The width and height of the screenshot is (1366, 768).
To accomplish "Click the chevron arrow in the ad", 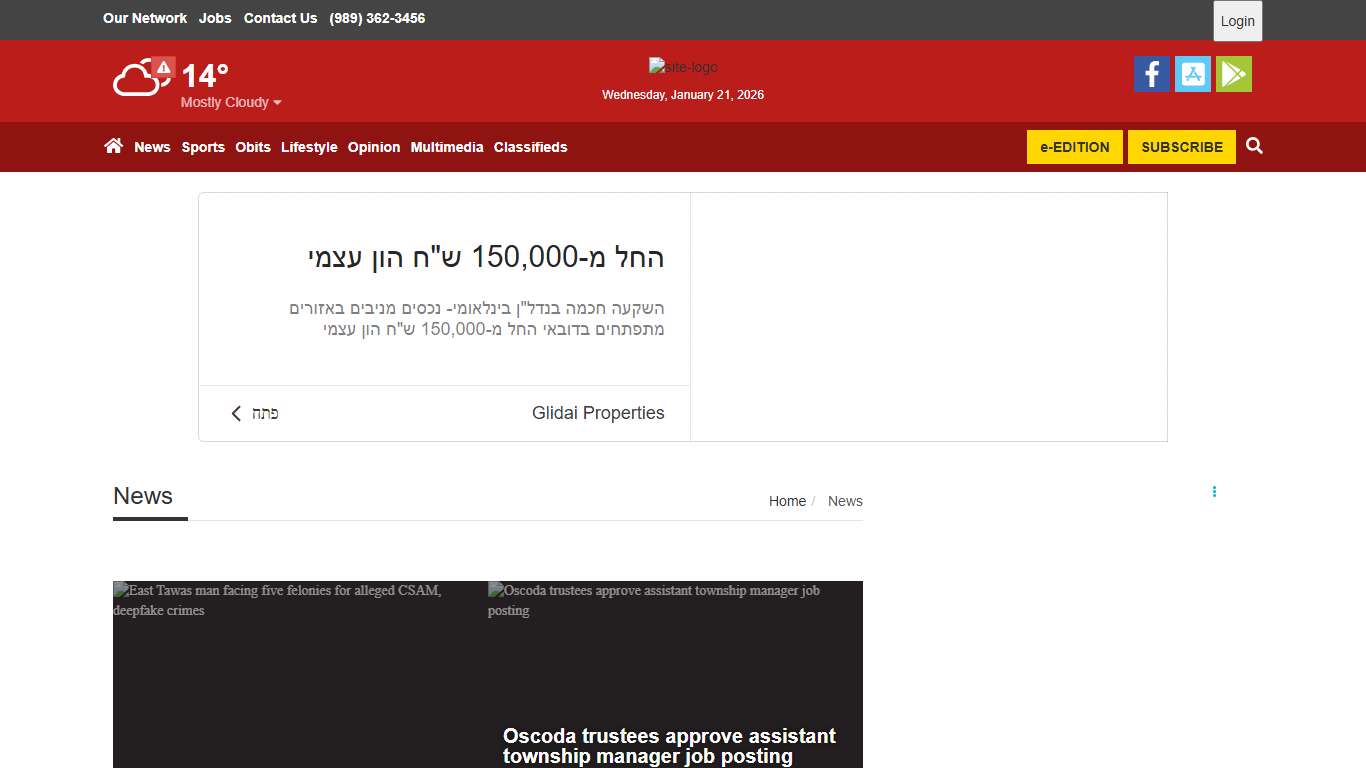I will (x=237, y=413).
